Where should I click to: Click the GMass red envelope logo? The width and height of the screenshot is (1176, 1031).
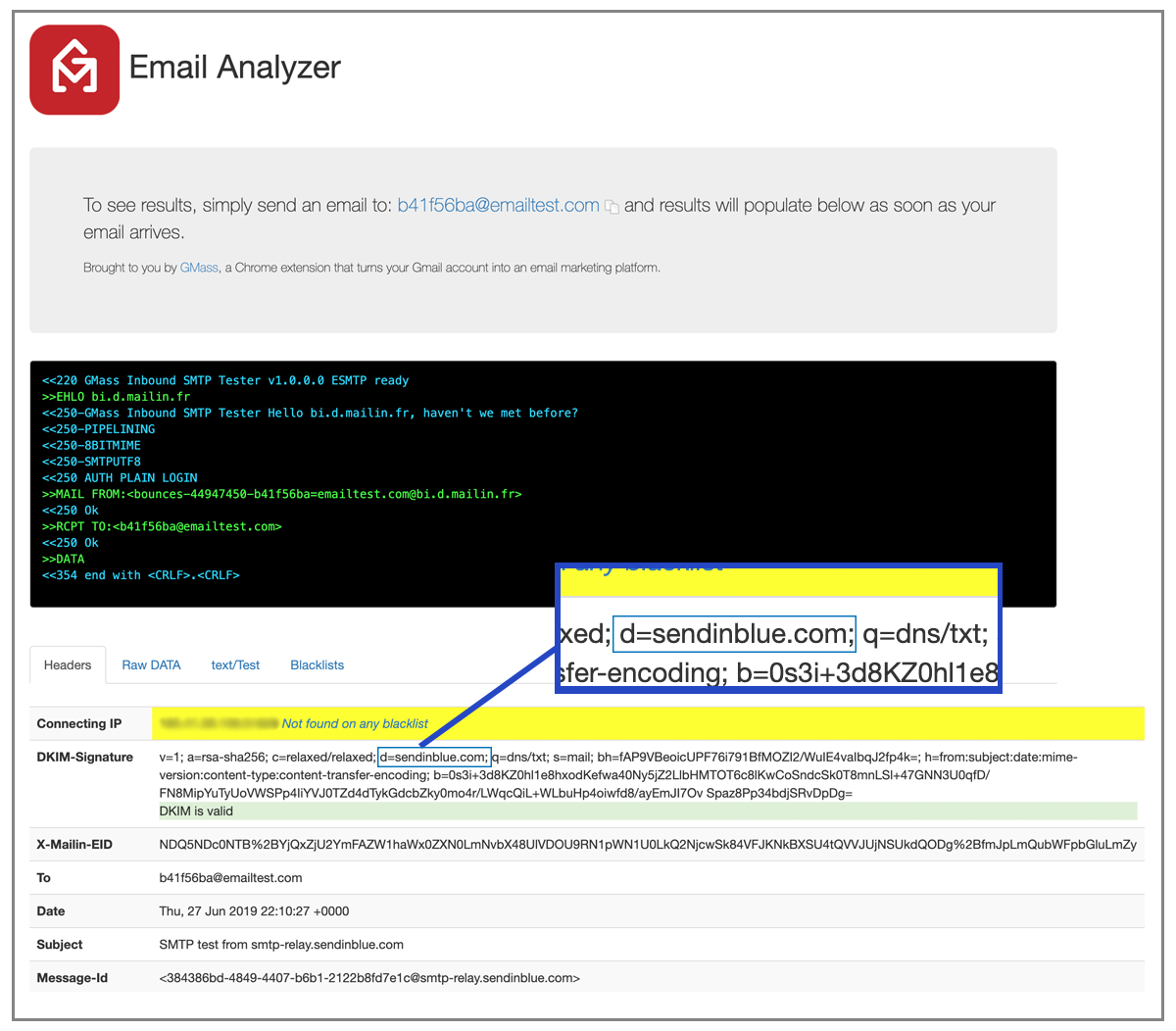point(74,70)
